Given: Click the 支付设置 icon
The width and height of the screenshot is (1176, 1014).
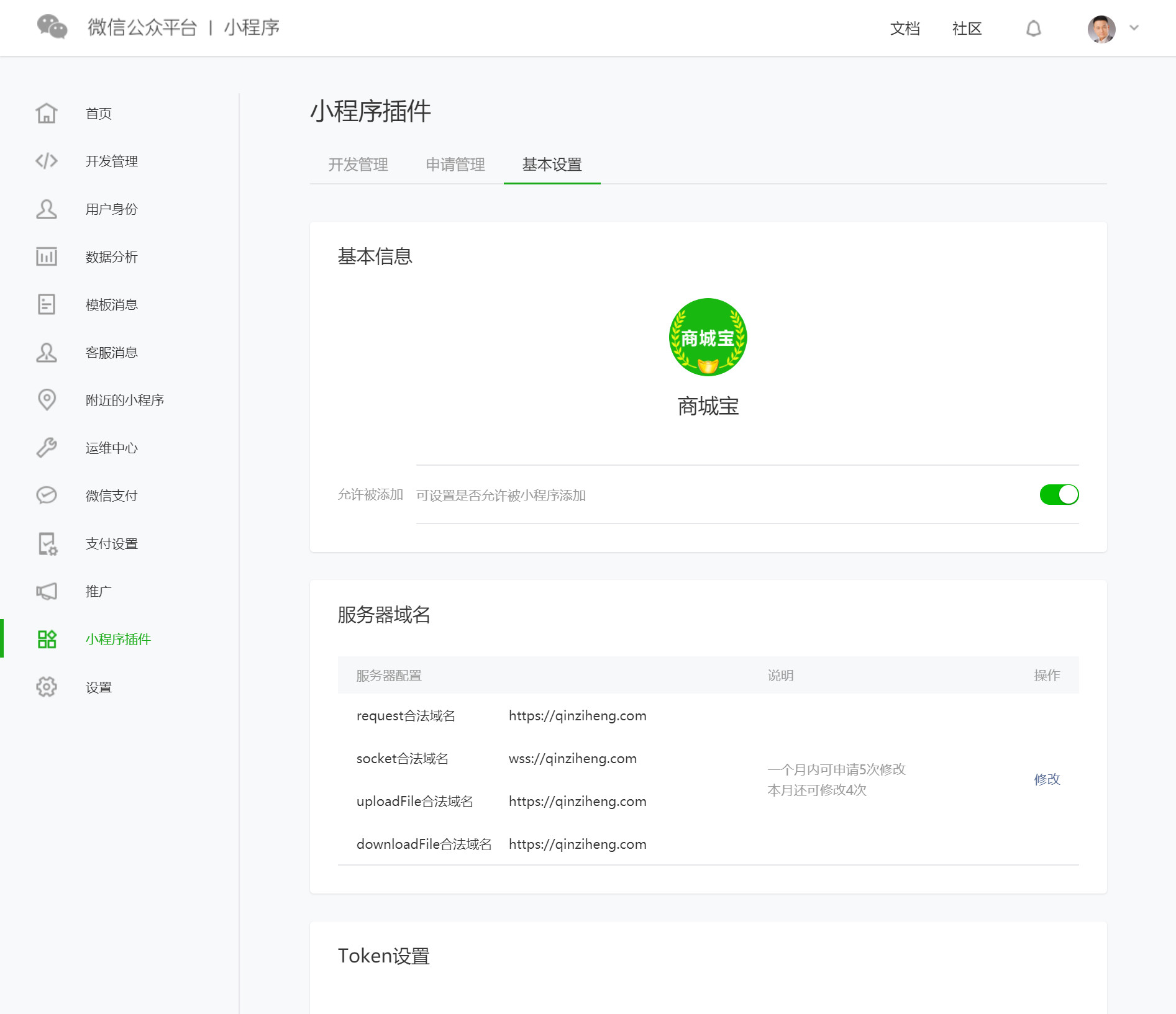Looking at the screenshot, I should [47, 544].
